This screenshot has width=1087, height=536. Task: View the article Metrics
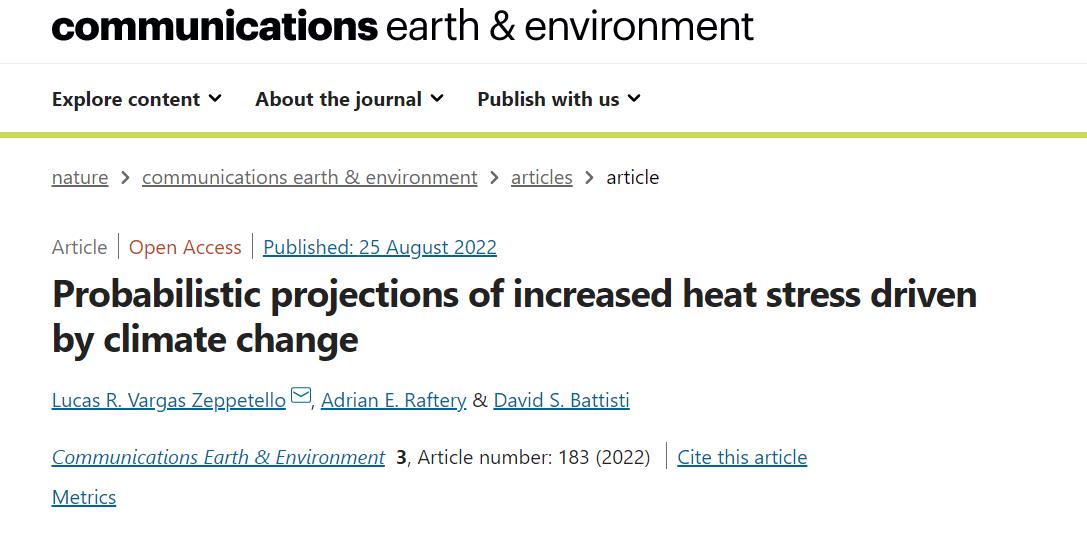coord(84,497)
